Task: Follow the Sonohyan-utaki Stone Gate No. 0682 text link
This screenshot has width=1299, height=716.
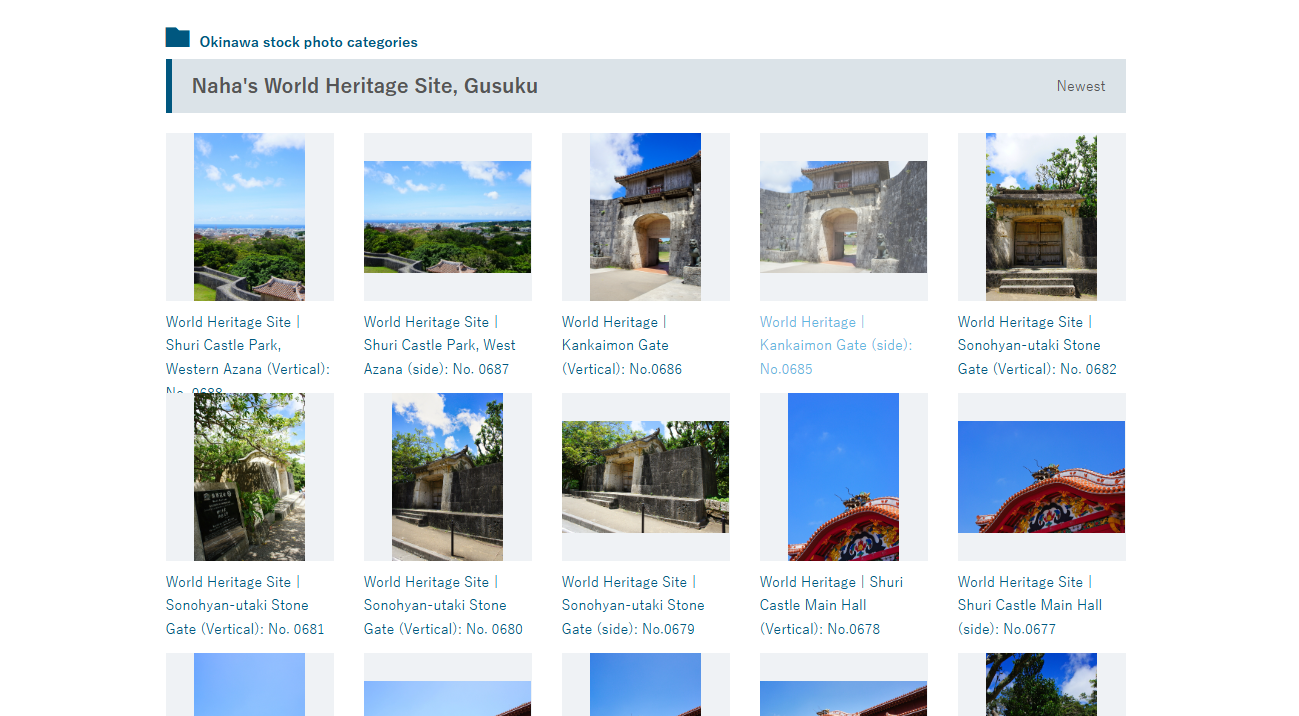Action: (x=1037, y=345)
